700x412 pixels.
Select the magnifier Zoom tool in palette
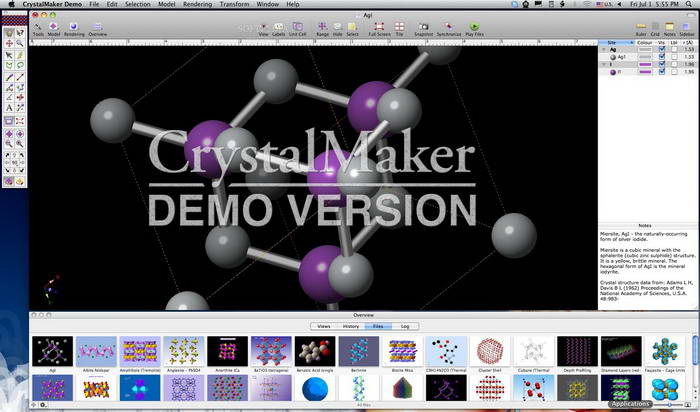(20, 43)
